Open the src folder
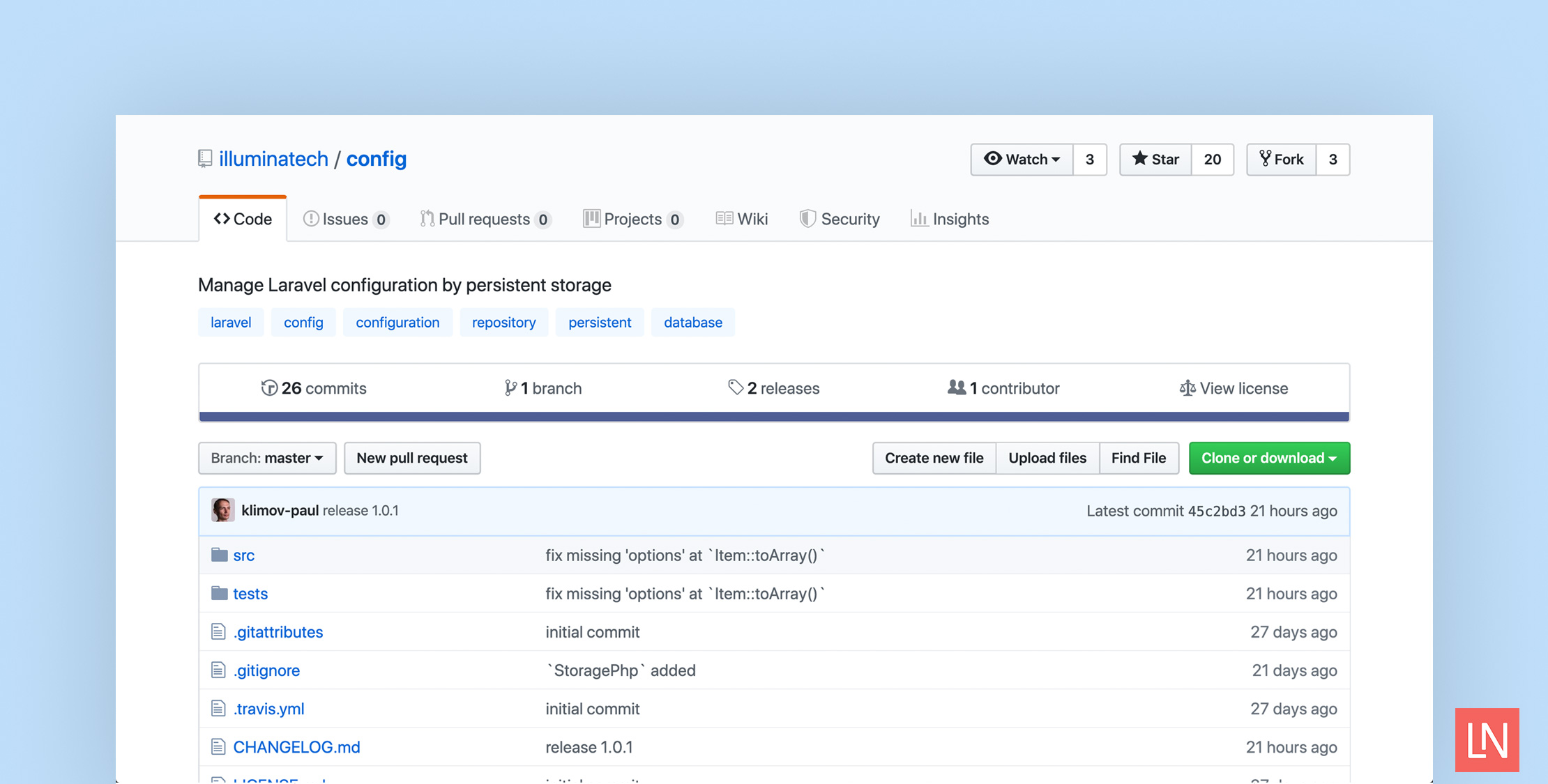Image resolution: width=1548 pixels, height=784 pixels. click(244, 555)
